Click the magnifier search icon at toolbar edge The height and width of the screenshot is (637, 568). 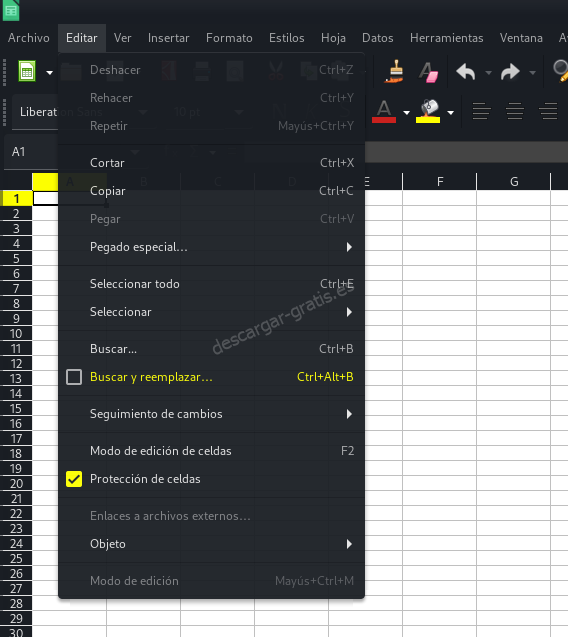[561, 71]
